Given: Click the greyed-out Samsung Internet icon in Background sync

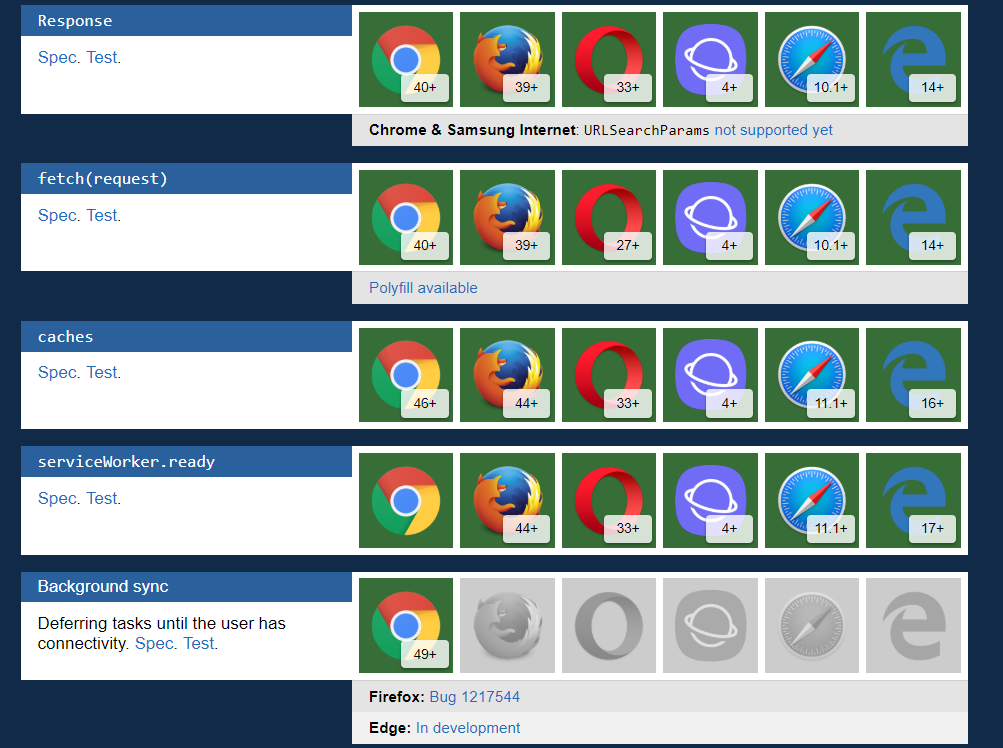Looking at the screenshot, I should pyautogui.click(x=710, y=626).
